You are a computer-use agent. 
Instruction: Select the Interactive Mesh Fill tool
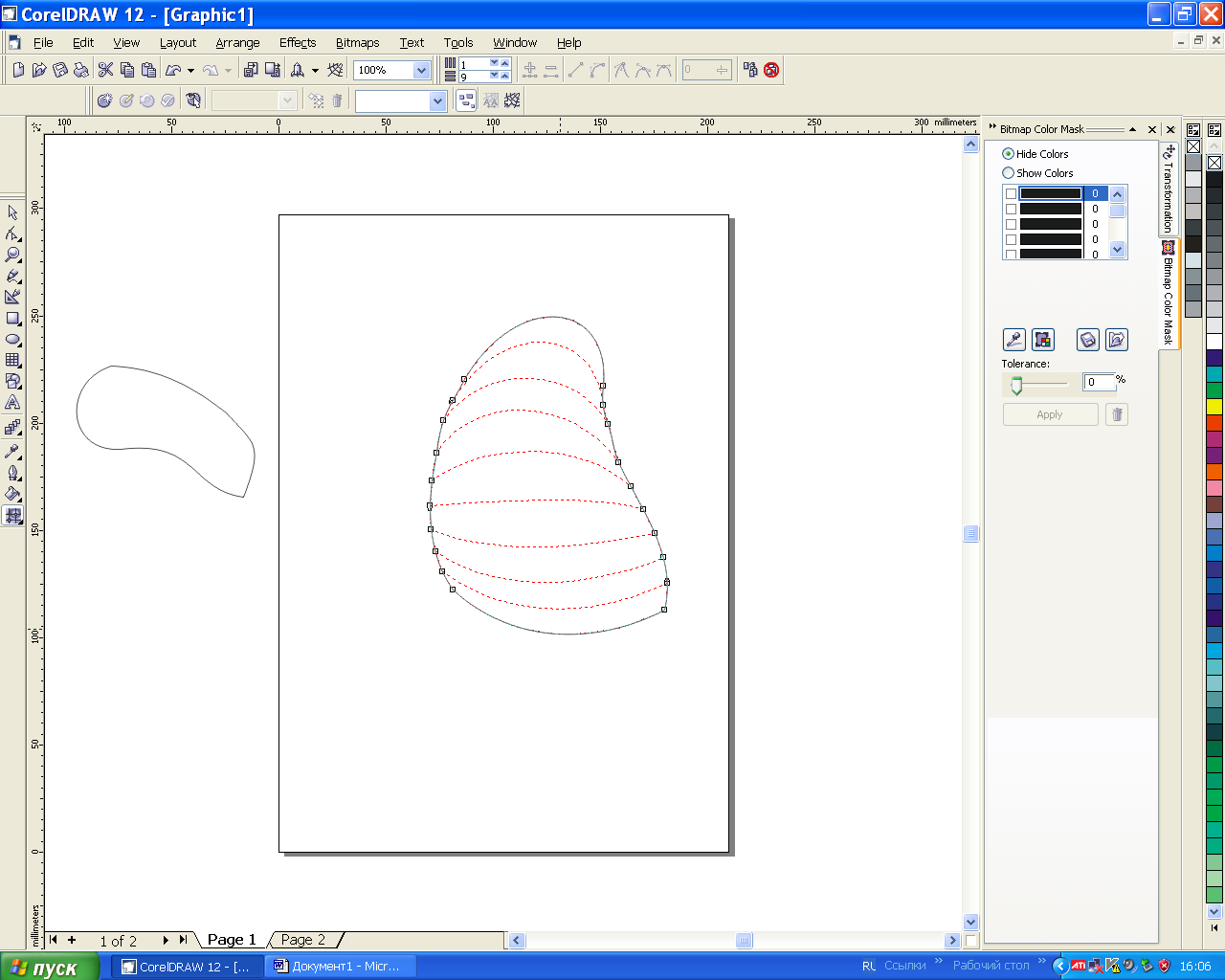point(12,515)
